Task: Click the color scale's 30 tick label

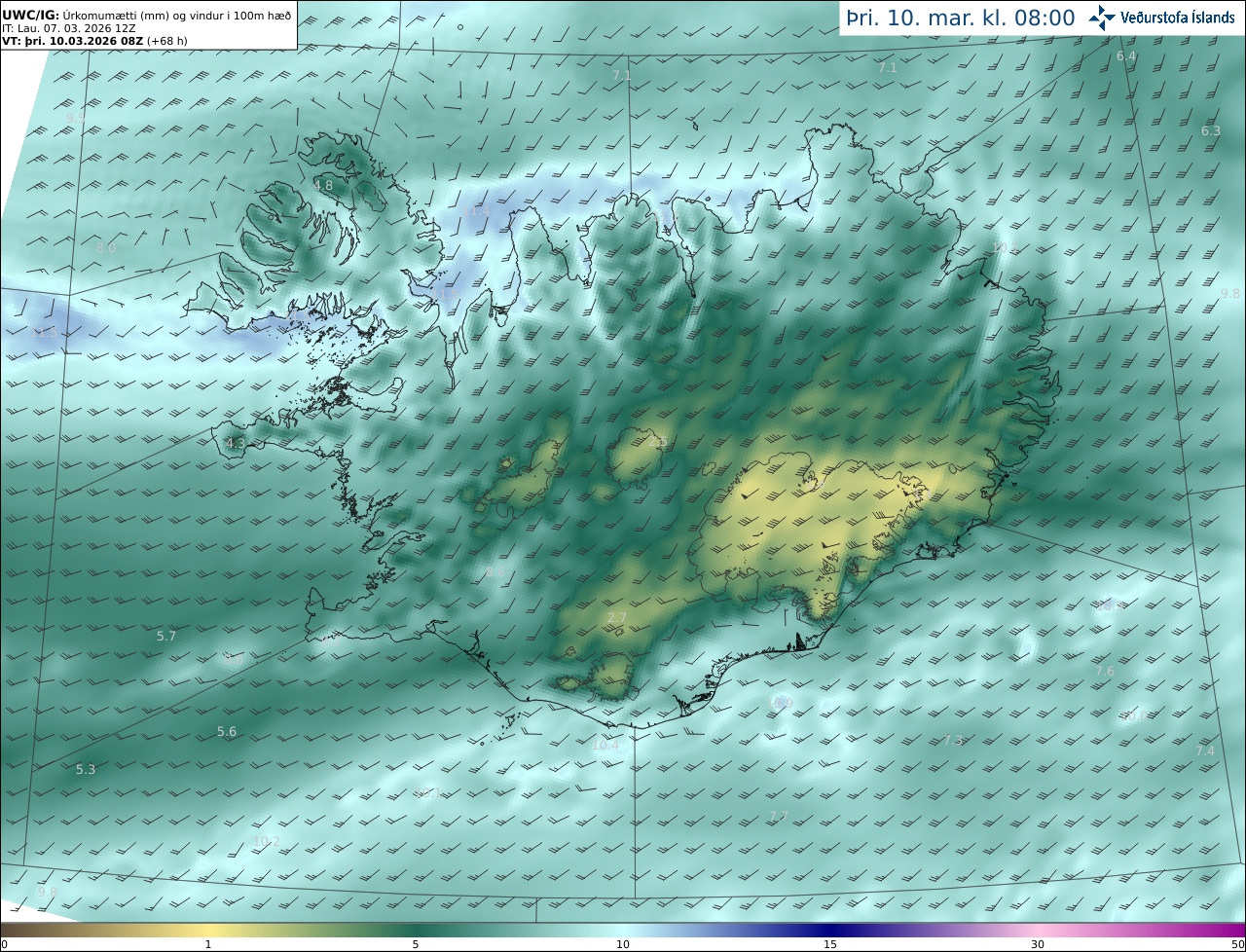Action: tap(1038, 944)
